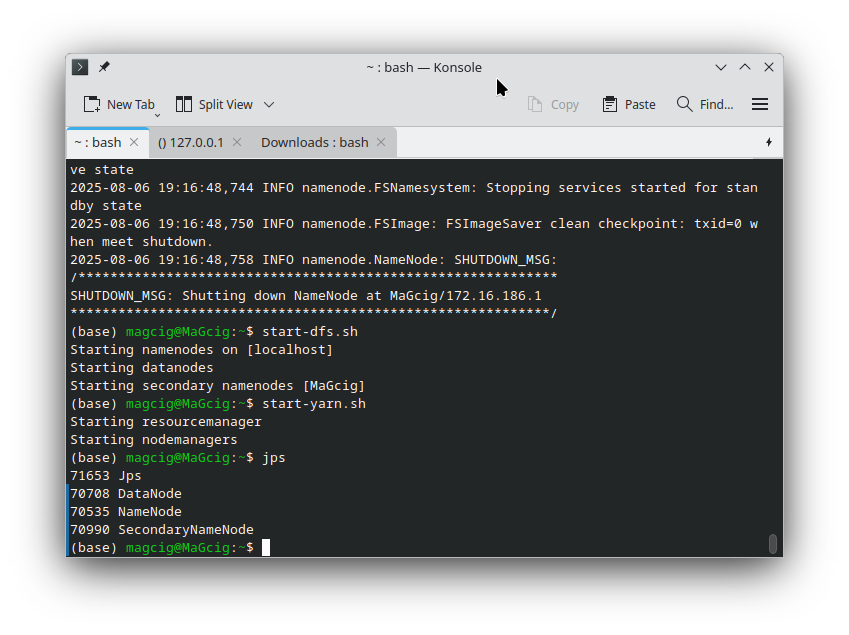Click the 'start-dfs.sh' command text
The width and height of the screenshot is (849, 635).
pyautogui.click(x=310, y=331)
